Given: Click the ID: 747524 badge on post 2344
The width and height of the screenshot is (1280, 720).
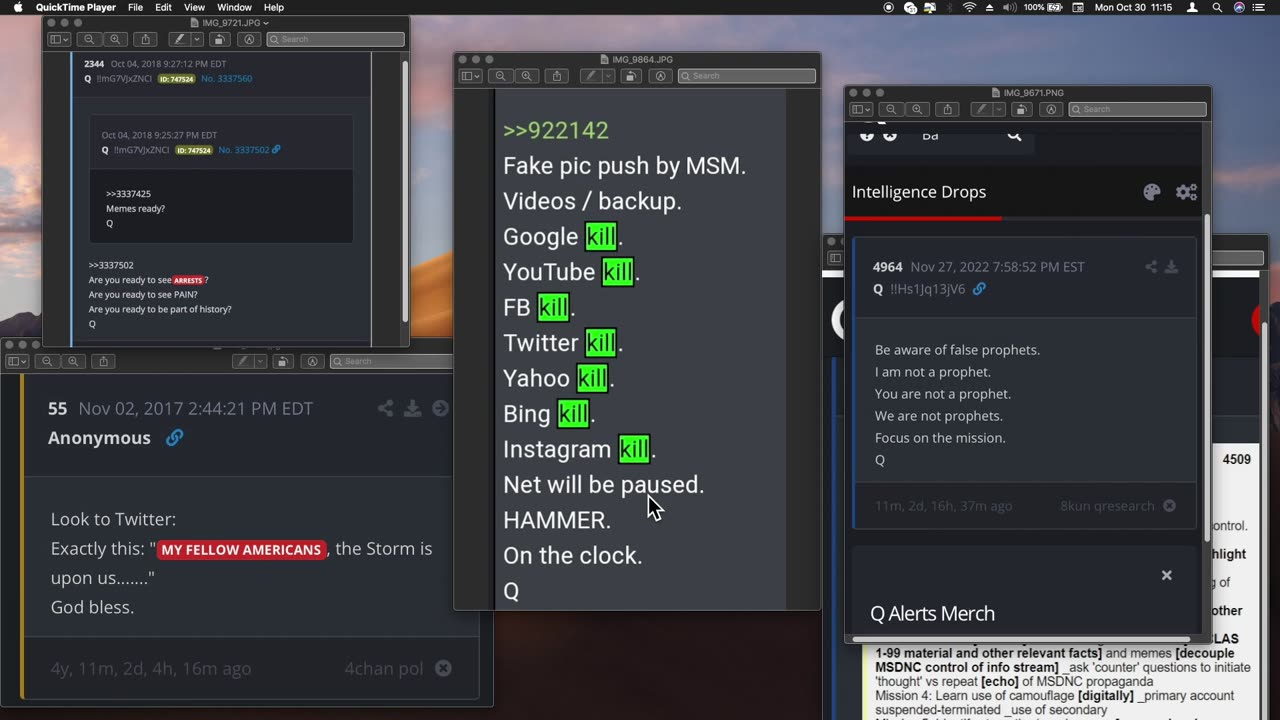Looking at the screenshot, I should pyautogui.click(x=176, y=78).
